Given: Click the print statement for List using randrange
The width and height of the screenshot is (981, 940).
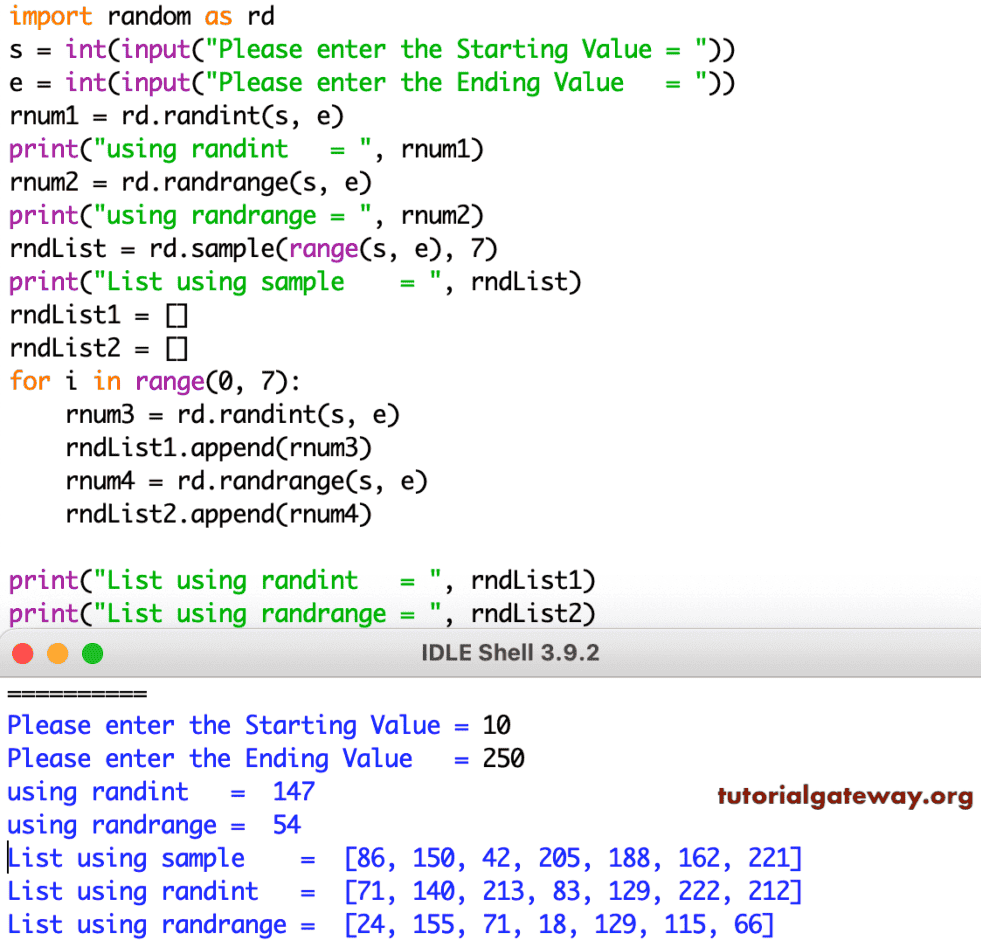Looking at the screenshot, I should (x=300, y=613).
